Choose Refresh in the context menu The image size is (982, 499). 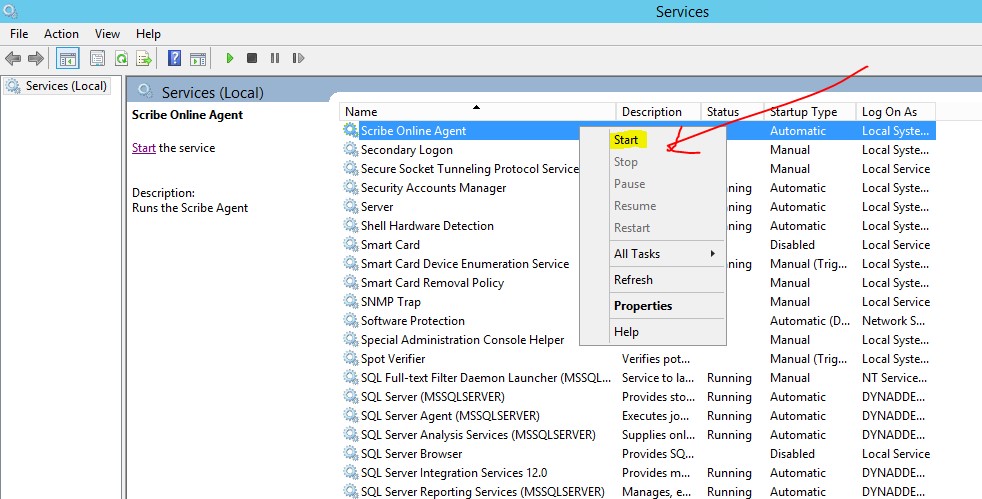coord(633,280)
